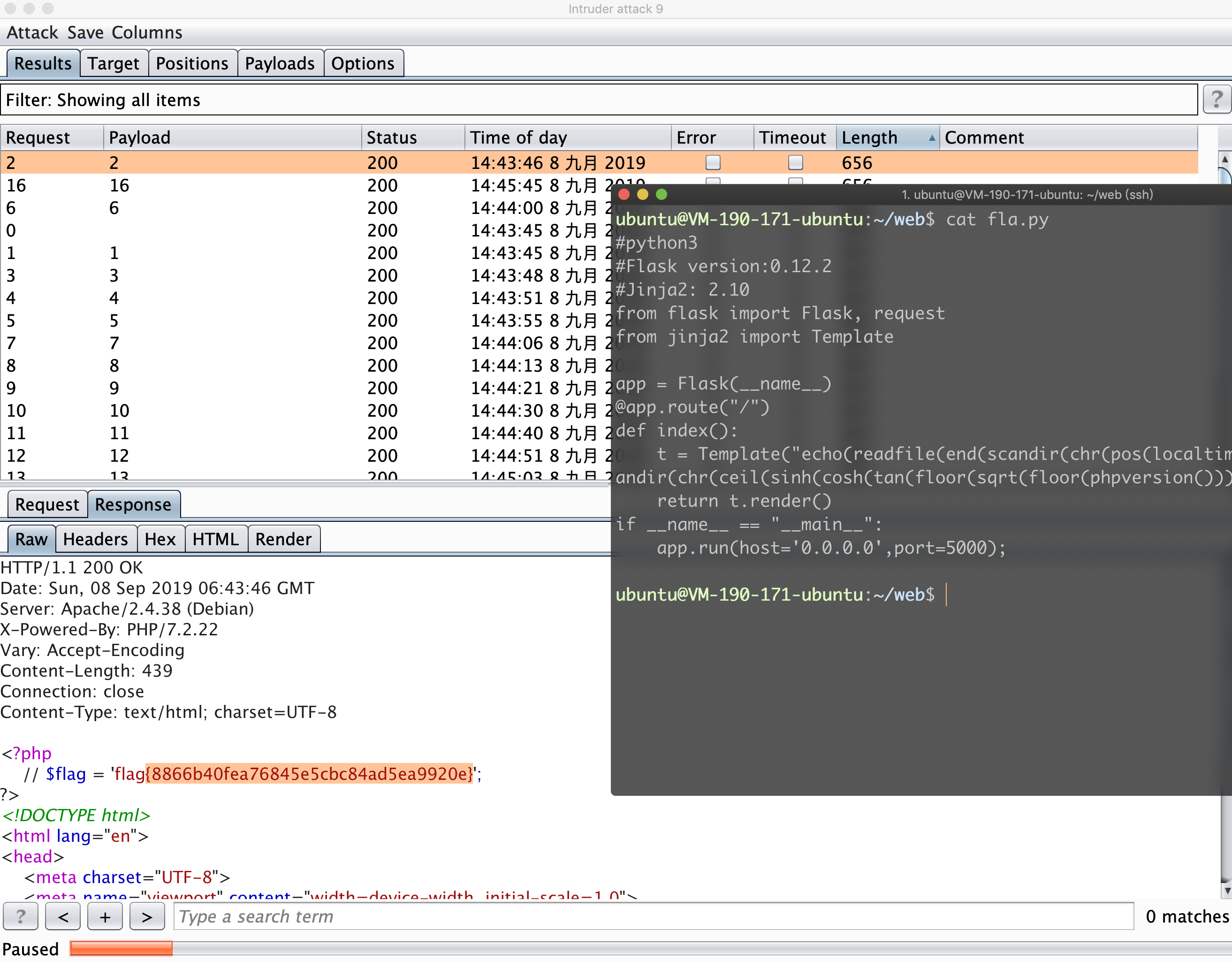Image resolution: width=1232 pixels, height=961 pixels.
Task: Open the filter help question mark button
Action: [1217, 99]
